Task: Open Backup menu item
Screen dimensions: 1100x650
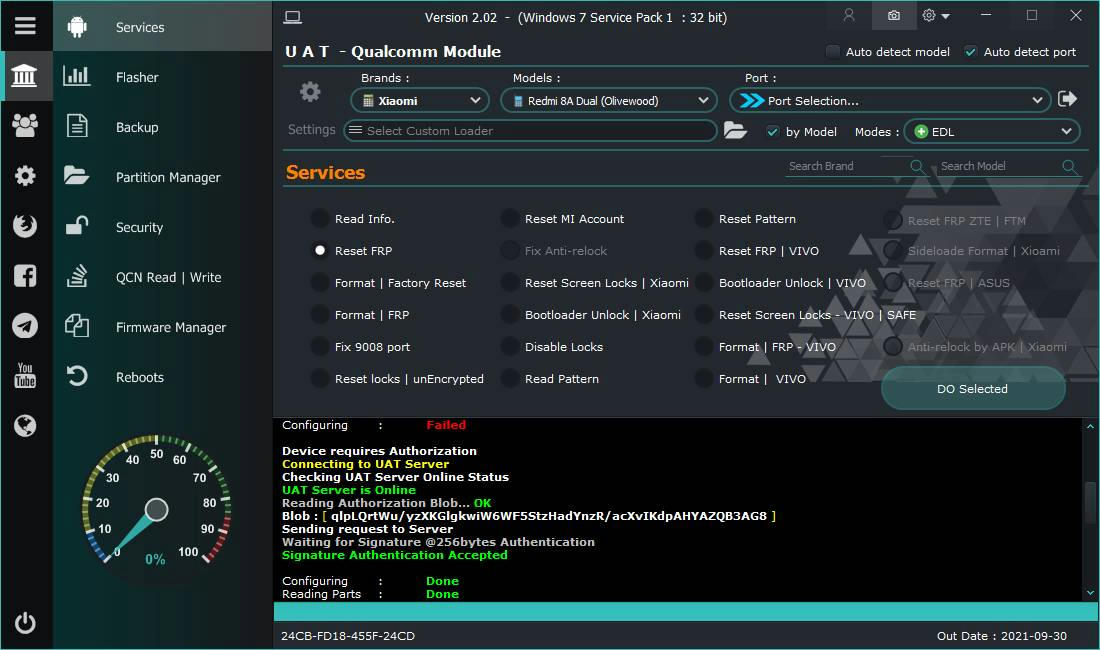Action: point(163,127)
